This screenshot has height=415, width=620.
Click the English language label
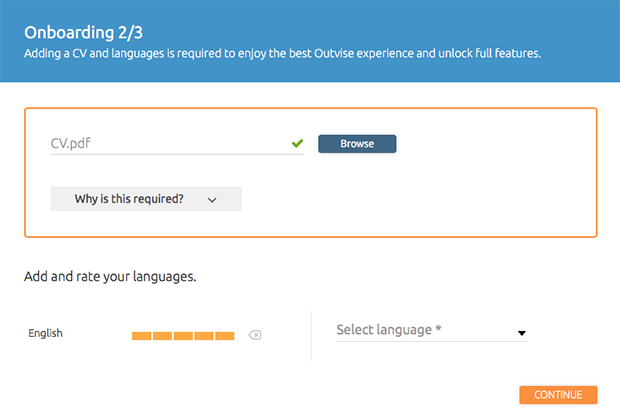tap(45, 333)
